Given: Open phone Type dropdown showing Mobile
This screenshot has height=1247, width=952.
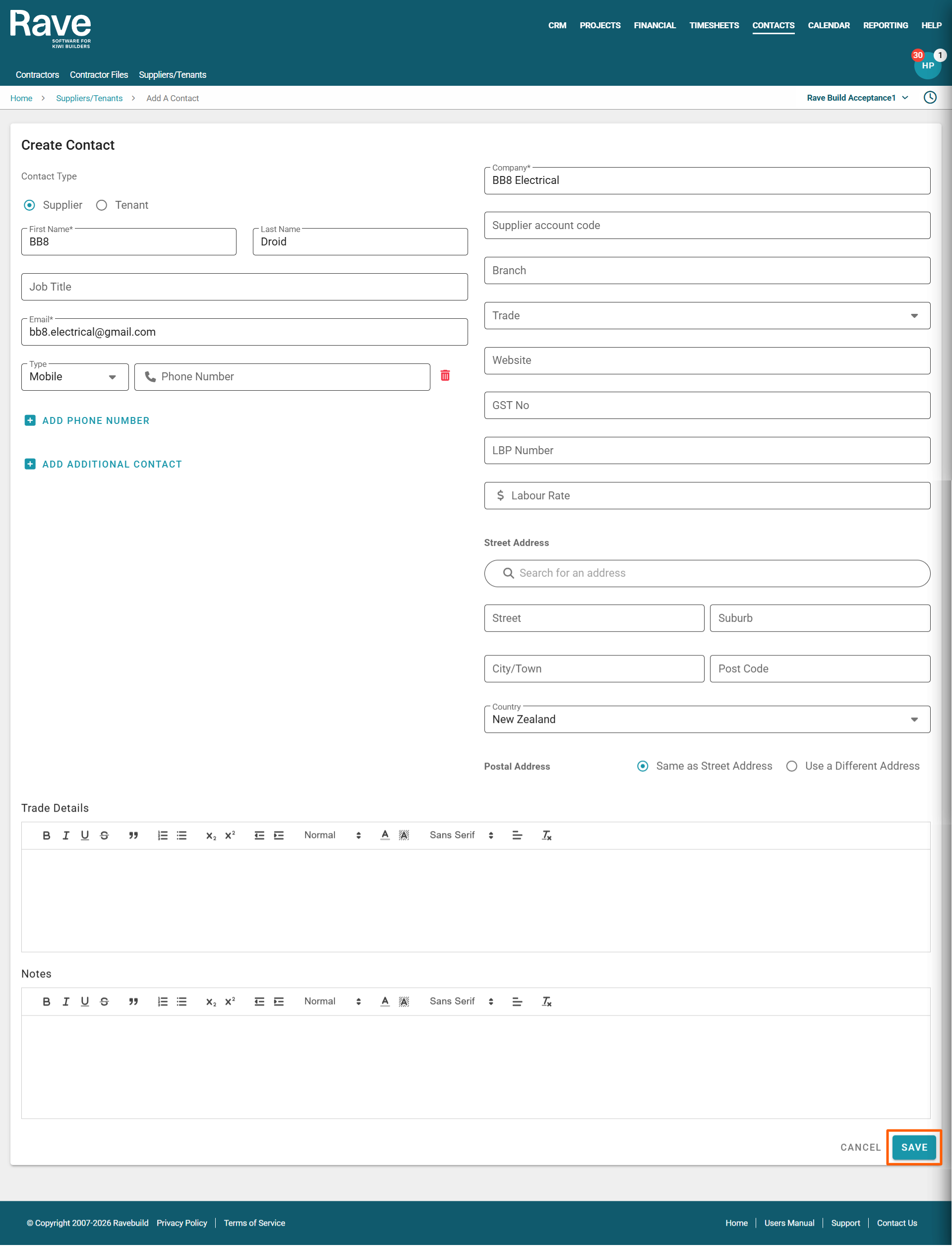Looking at the screenshot, I should point(74,377).
